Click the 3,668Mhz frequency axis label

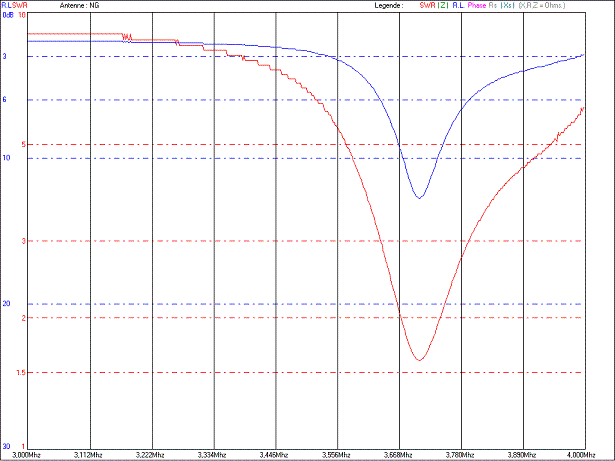[399, 454]
